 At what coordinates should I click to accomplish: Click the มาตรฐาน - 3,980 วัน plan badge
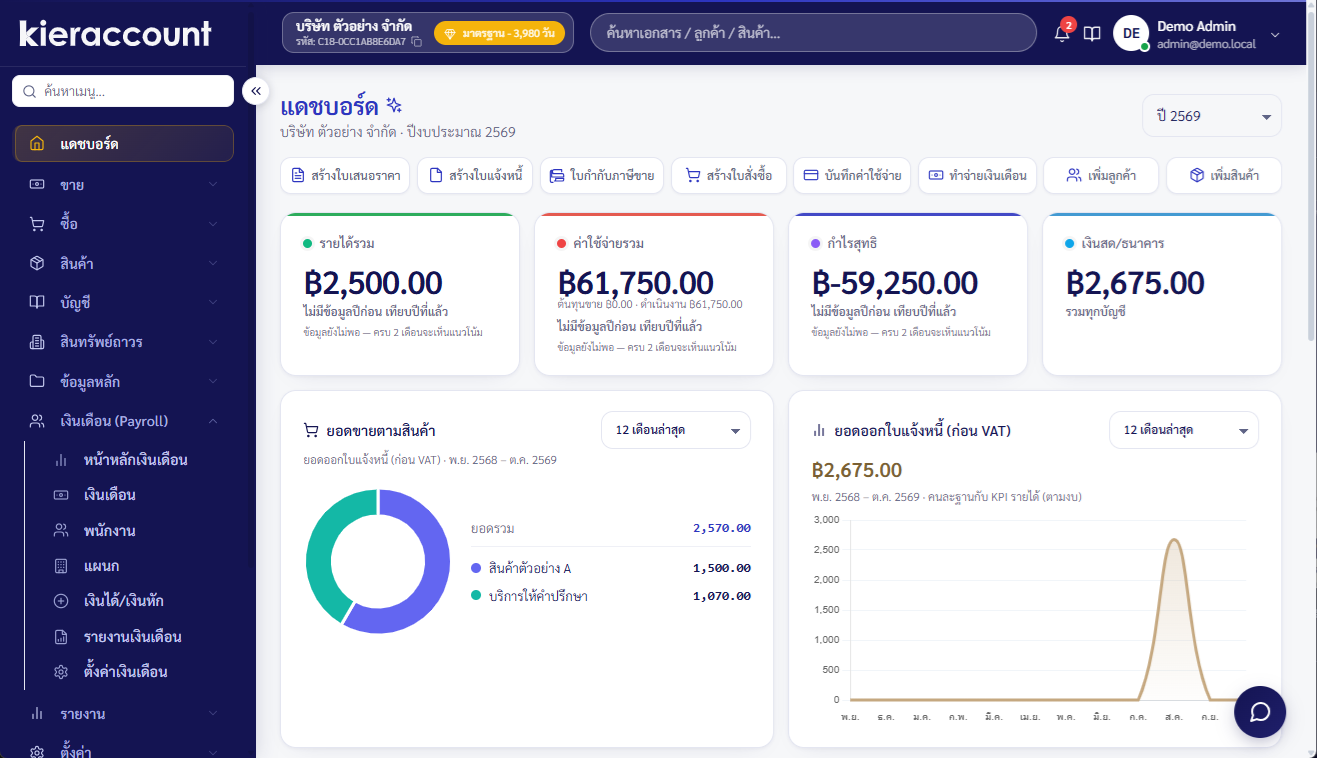pyautogui.click(x=499, y=34)
